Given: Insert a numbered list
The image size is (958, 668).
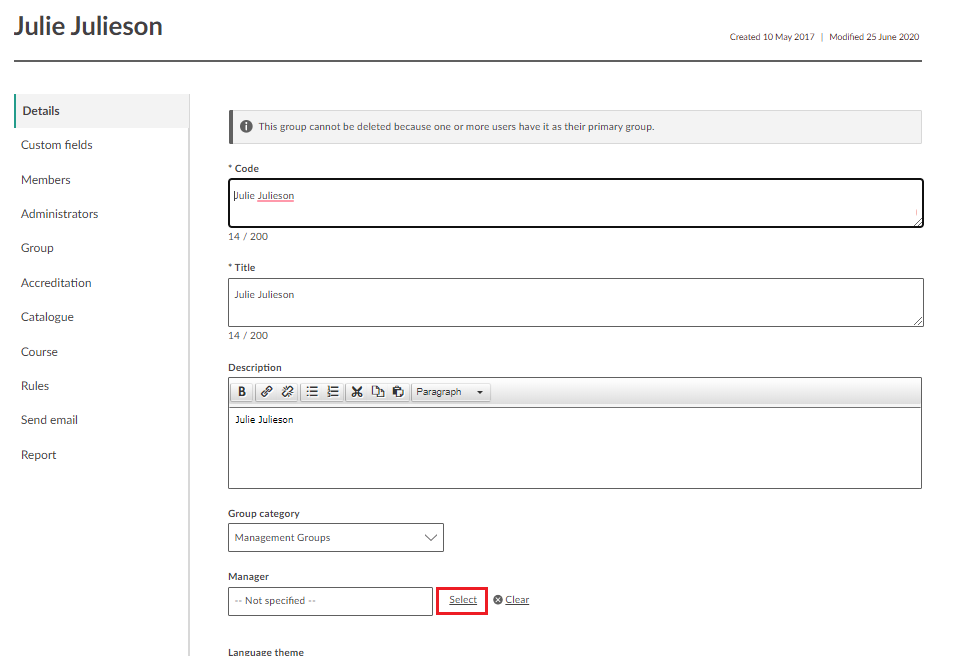Looking at the screenshot, I should click(333, 392).
